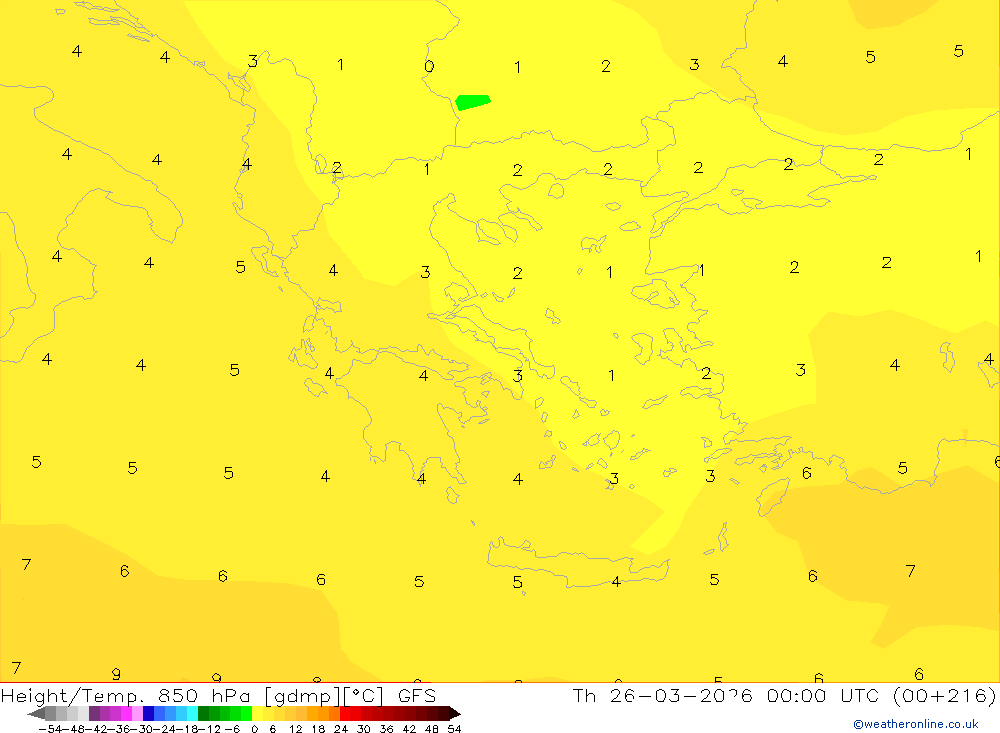Pick the bright yellow legend swatch at 0

[257, 714]
